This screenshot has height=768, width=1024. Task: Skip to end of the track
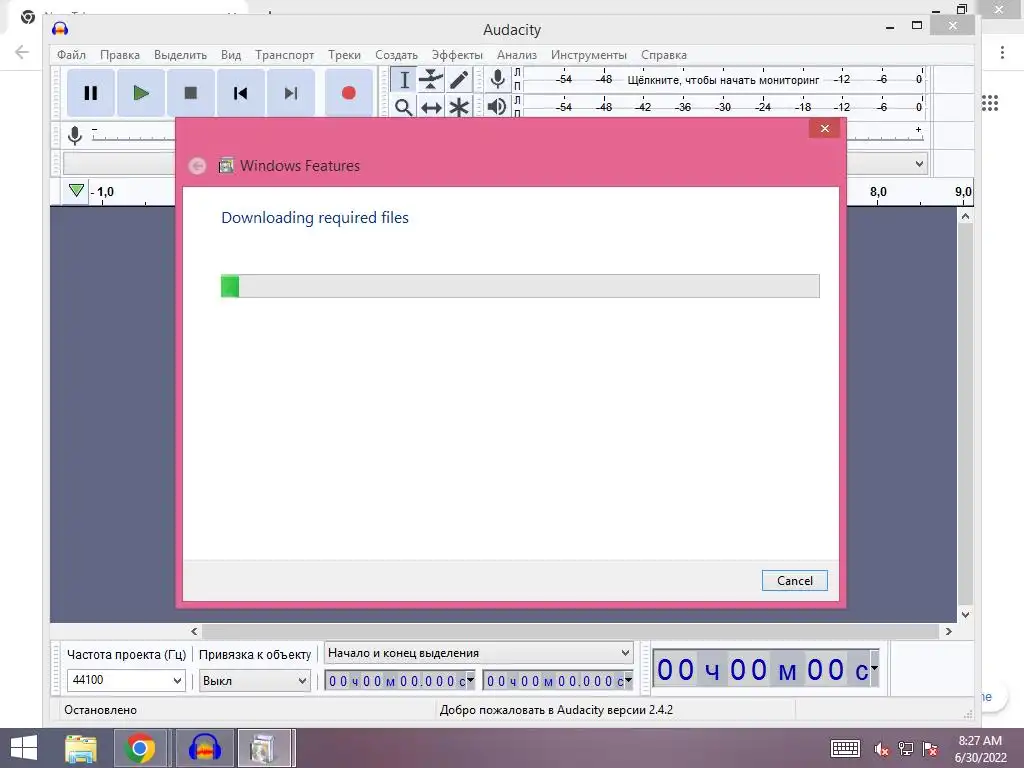[x=291, y=93]
